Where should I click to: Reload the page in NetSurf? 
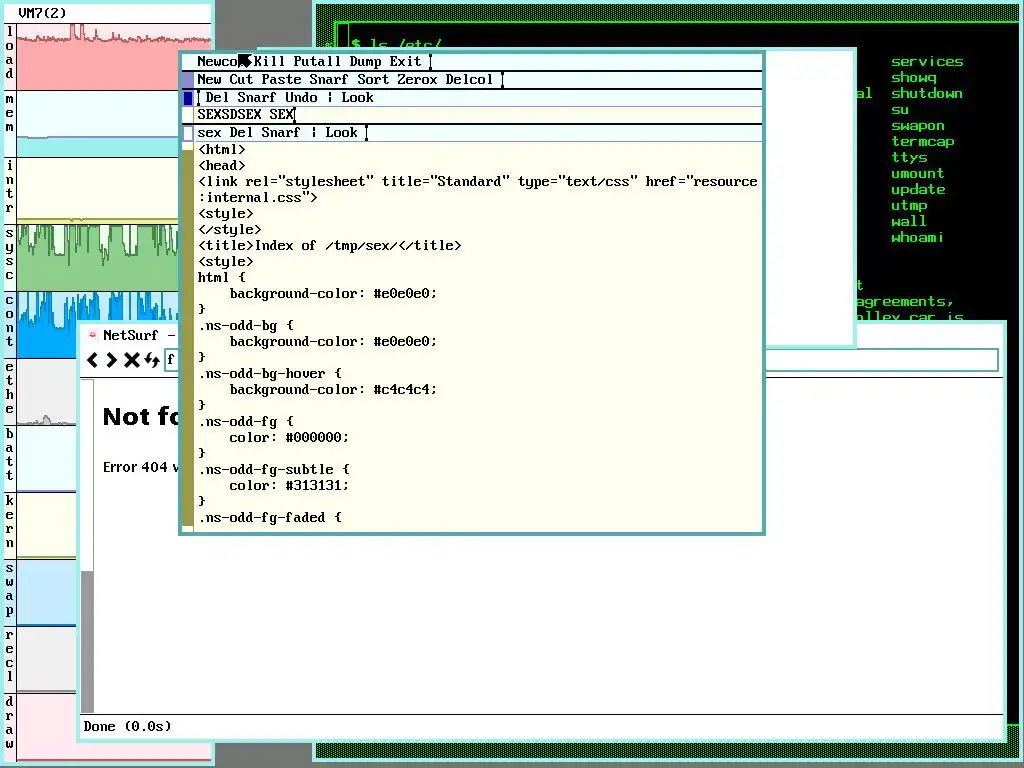coord(152,360)
